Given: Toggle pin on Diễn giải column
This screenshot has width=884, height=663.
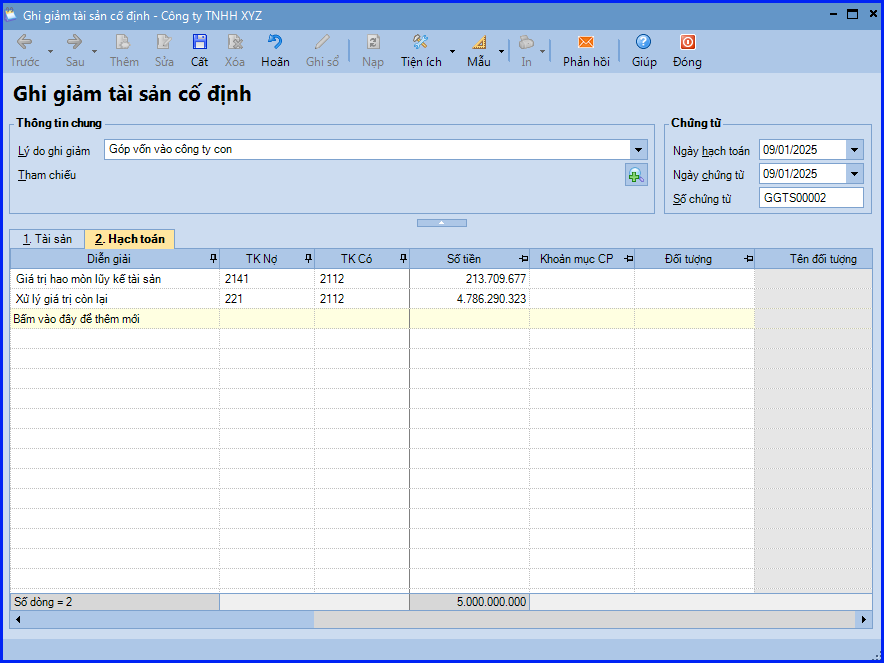Looking at the screenshot, I should (212, 259).
